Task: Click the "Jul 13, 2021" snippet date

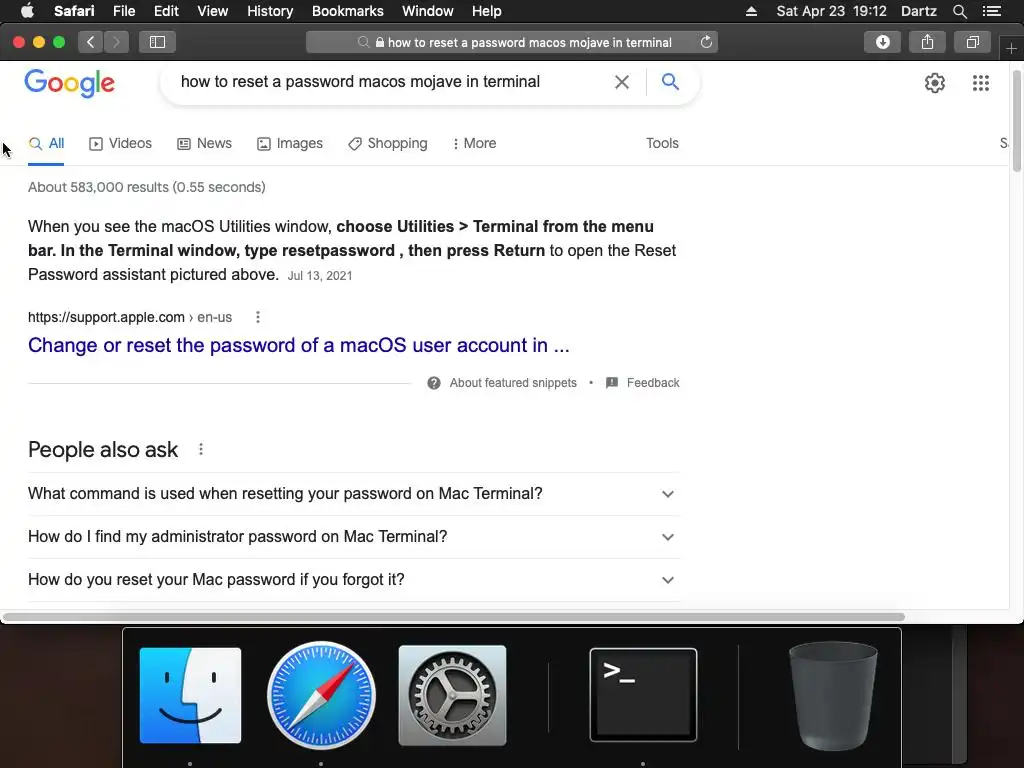Action: (x=320, y=276)
